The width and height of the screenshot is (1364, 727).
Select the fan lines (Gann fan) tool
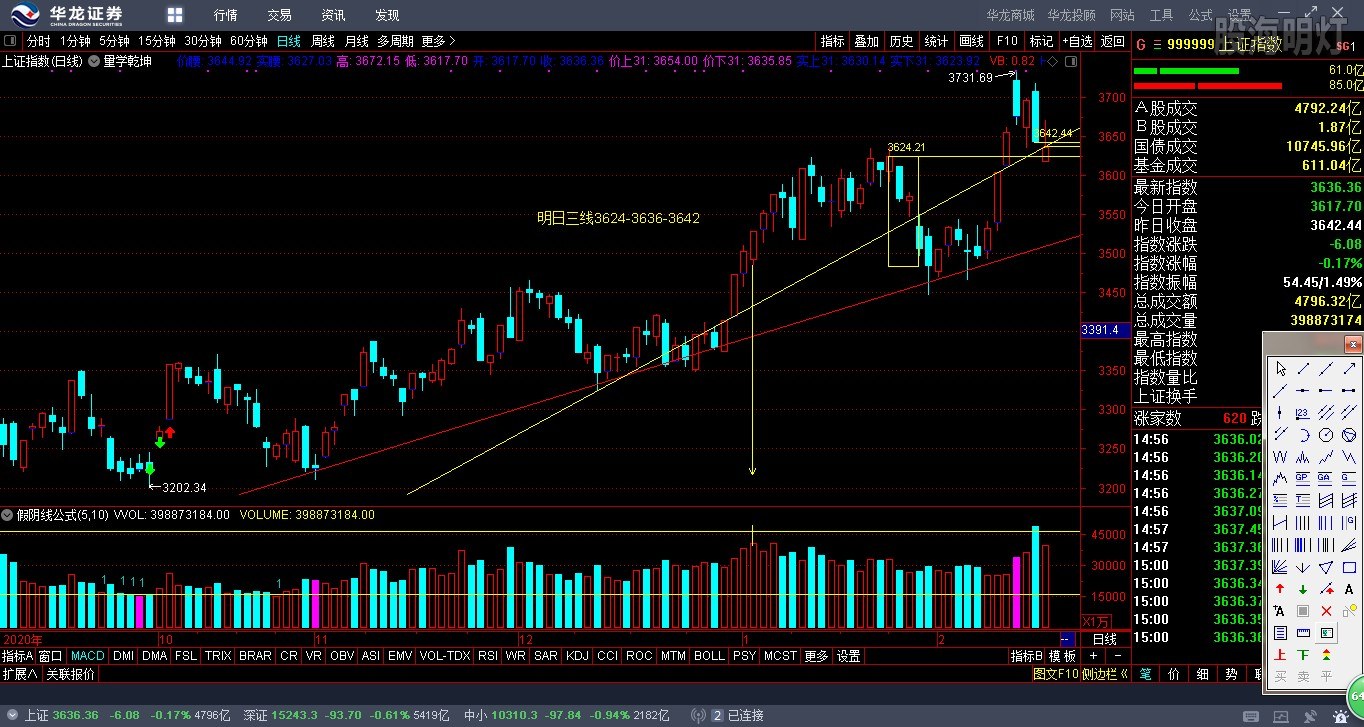(1280, 566)
